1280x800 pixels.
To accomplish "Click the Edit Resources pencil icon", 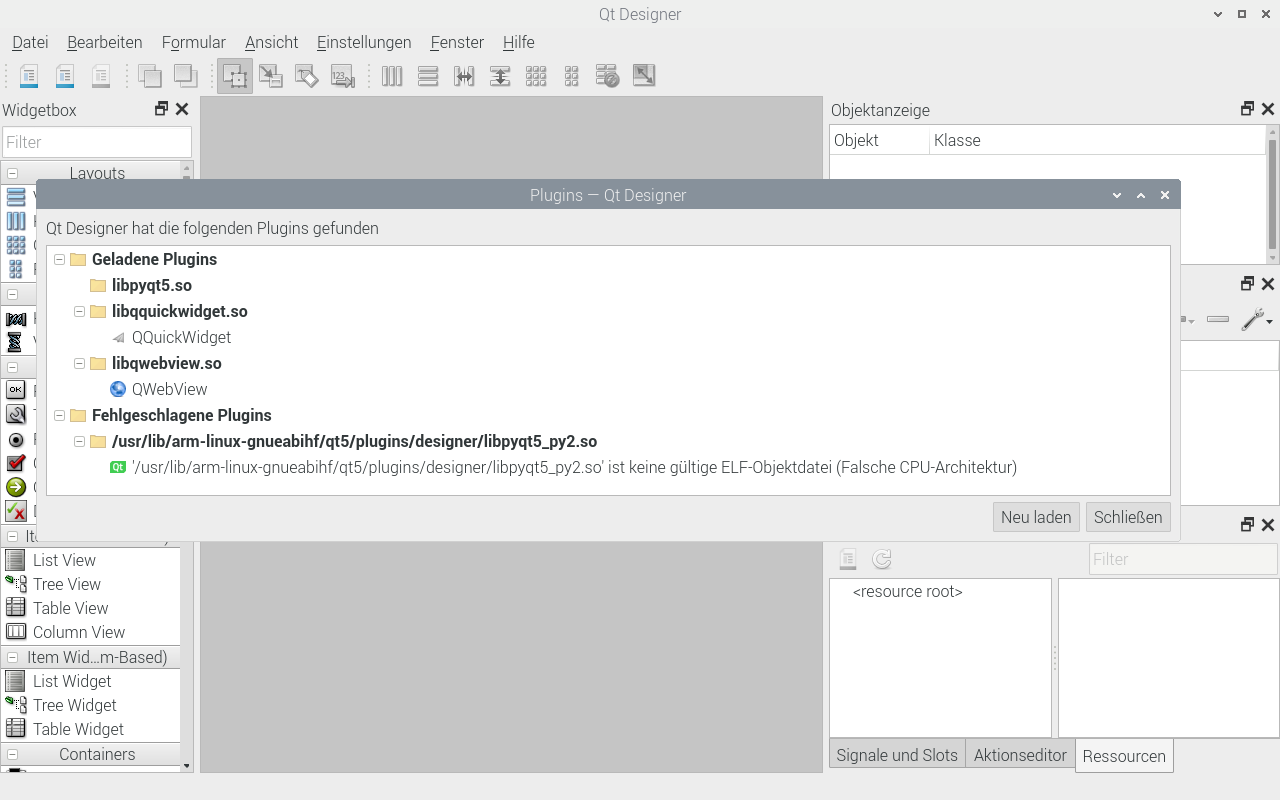I will 848,559.
